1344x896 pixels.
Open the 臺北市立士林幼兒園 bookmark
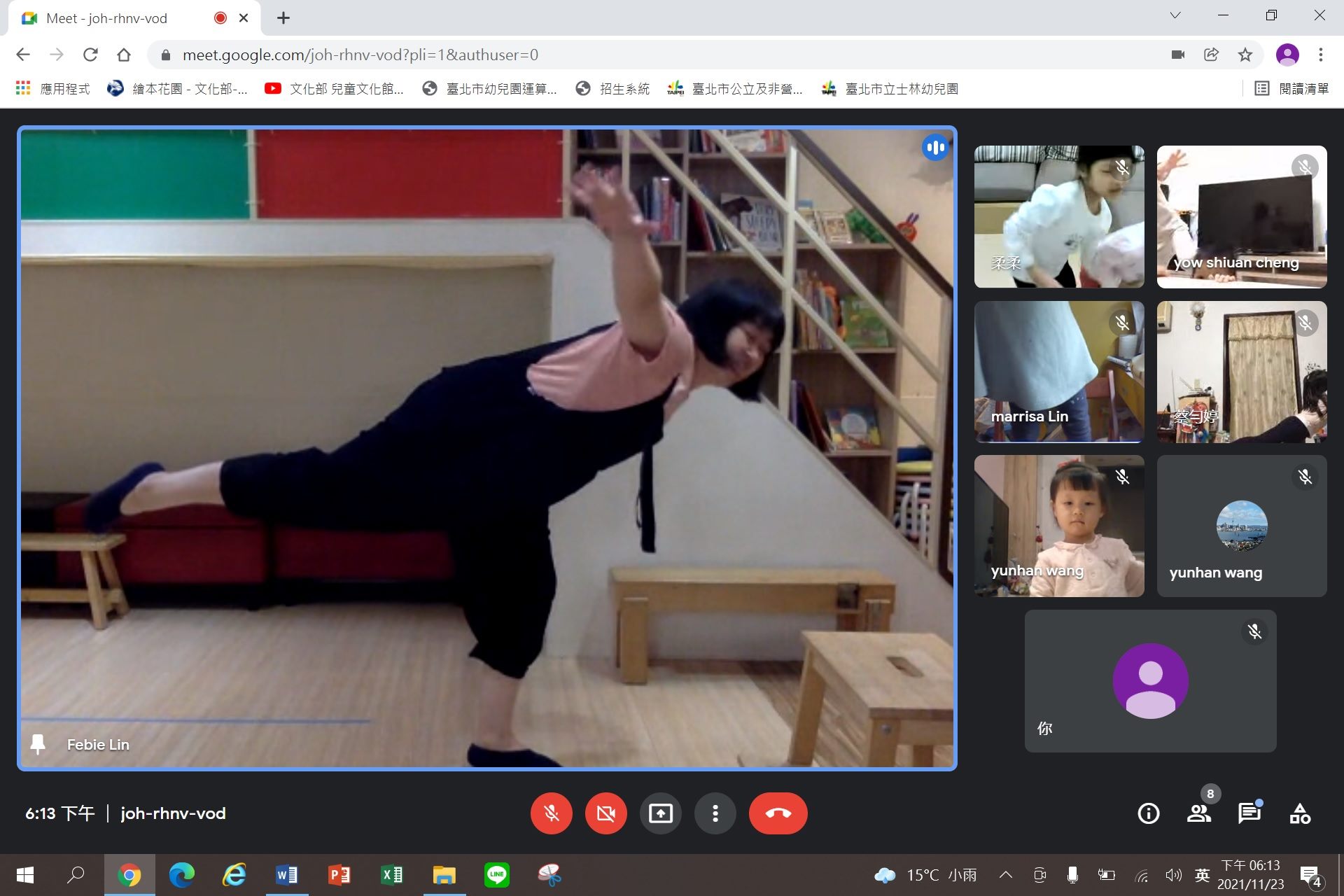[x=890, y=89]
